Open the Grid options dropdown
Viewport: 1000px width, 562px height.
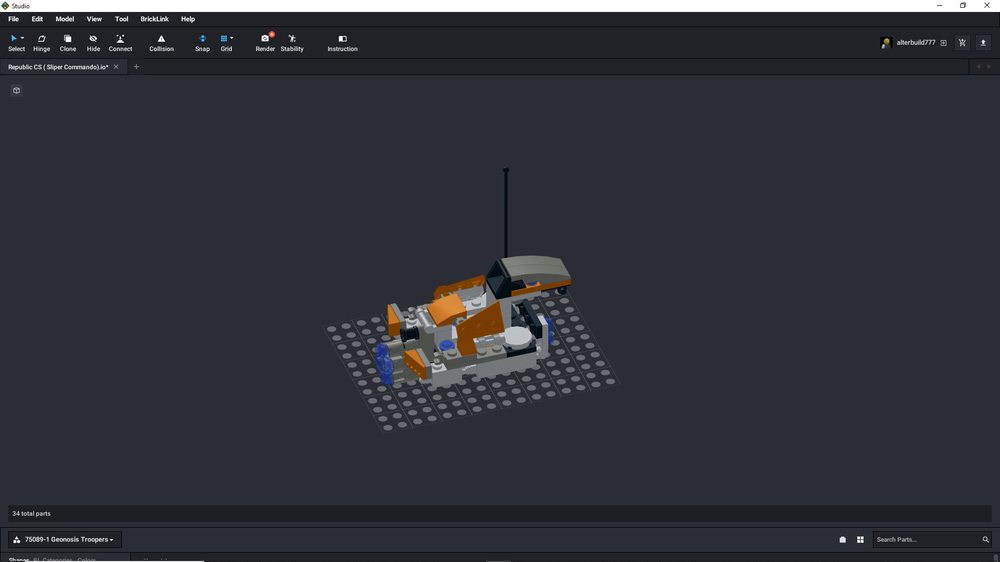point(232,38)
